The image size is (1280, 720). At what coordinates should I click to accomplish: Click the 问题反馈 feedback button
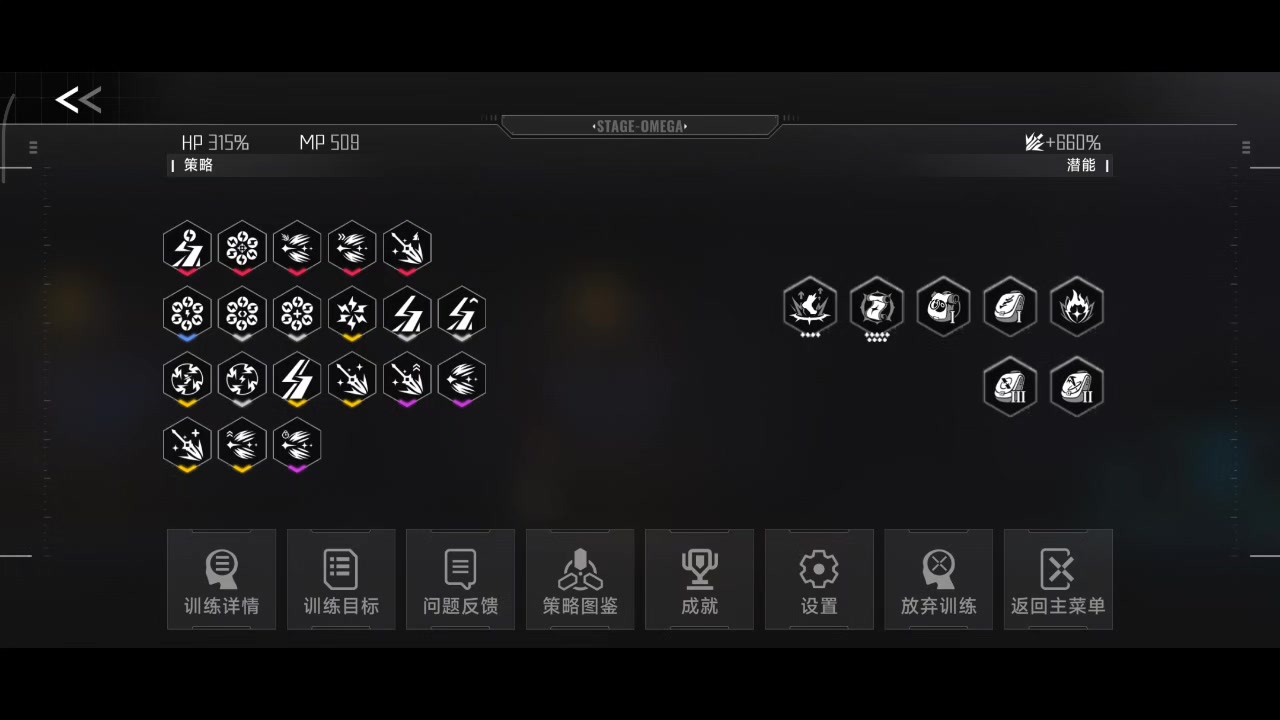[460, 580]
